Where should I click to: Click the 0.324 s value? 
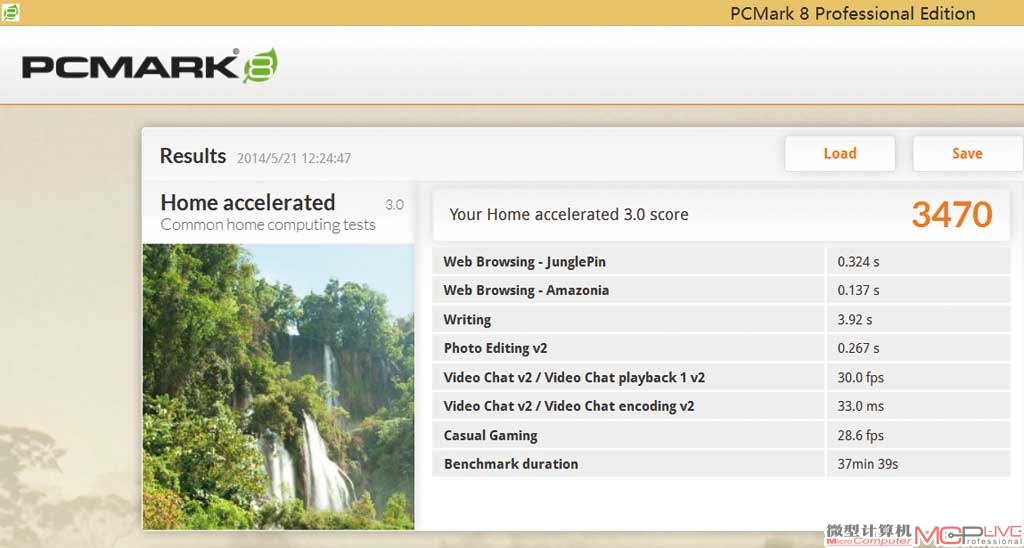(x=858, y=262)
